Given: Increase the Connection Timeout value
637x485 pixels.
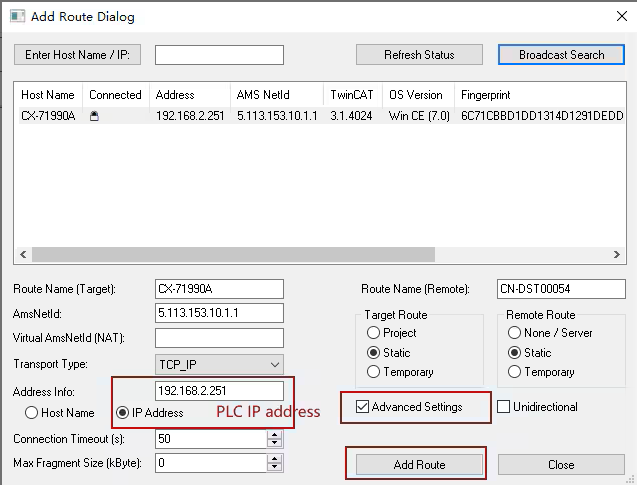Looking at the screenshot, I should 274,435.
